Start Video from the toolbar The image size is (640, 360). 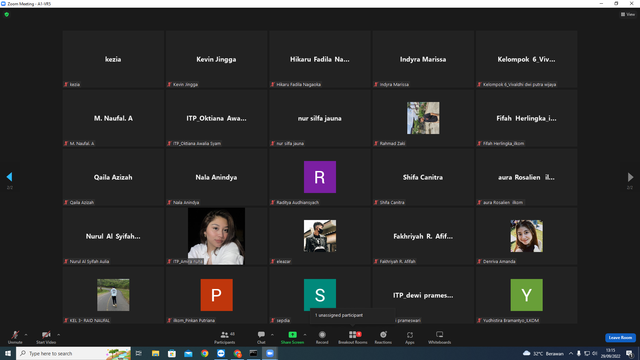tap(46, 337)
